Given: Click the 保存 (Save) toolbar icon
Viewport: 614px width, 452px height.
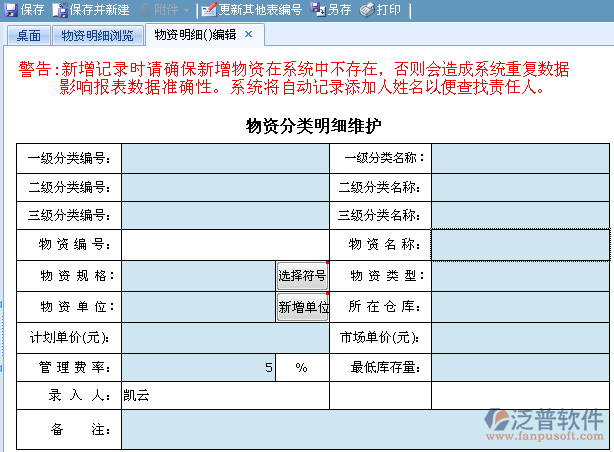Looking at the screenshot, I should pos(11,10).
